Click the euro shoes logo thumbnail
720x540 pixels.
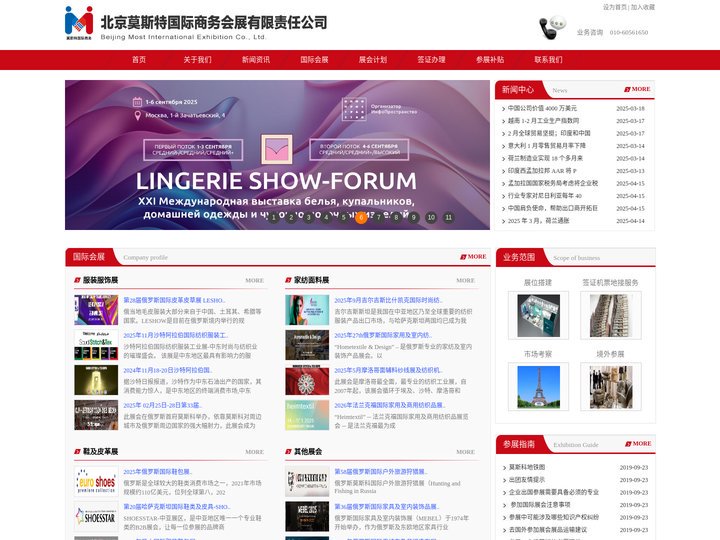click(x=96, y=482)
